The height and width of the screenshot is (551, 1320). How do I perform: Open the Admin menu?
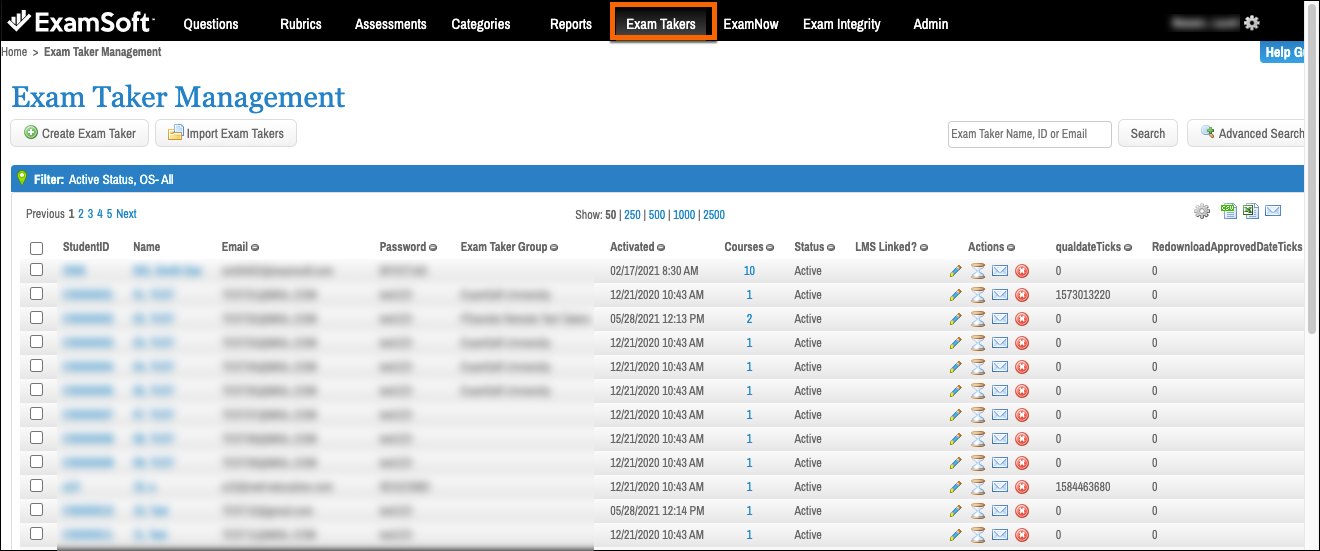931,24
